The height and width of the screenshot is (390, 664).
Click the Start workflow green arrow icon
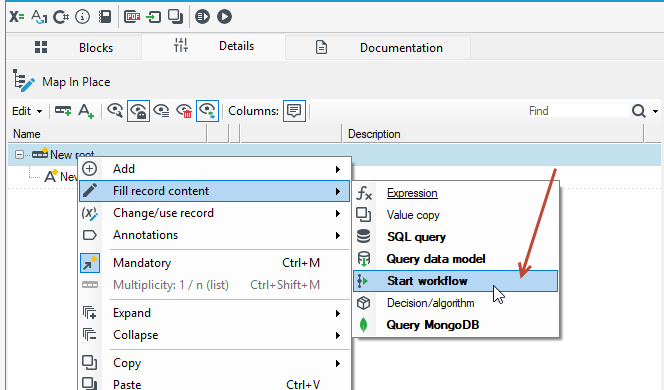362,281
